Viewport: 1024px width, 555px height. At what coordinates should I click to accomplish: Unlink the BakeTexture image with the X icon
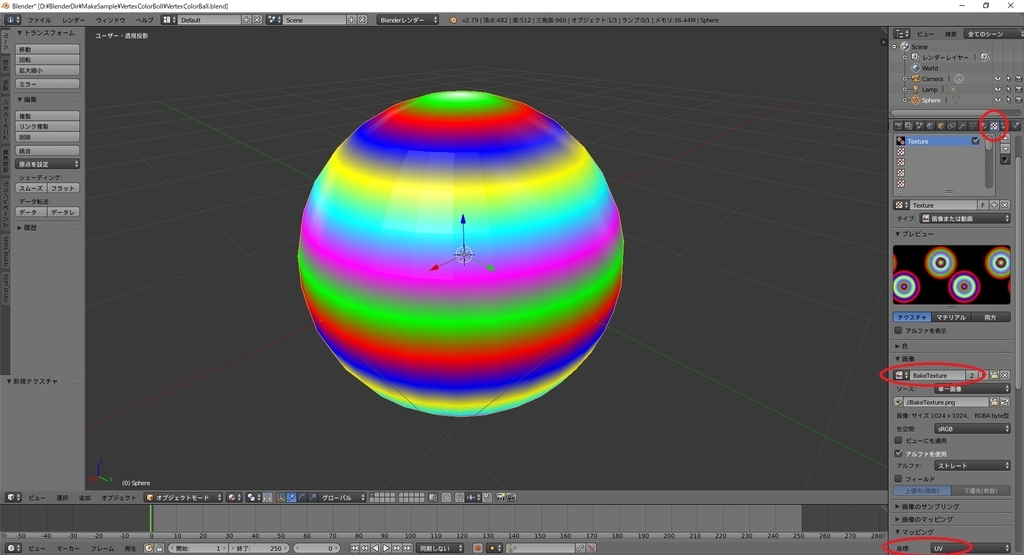click(x=1004, y=375)
